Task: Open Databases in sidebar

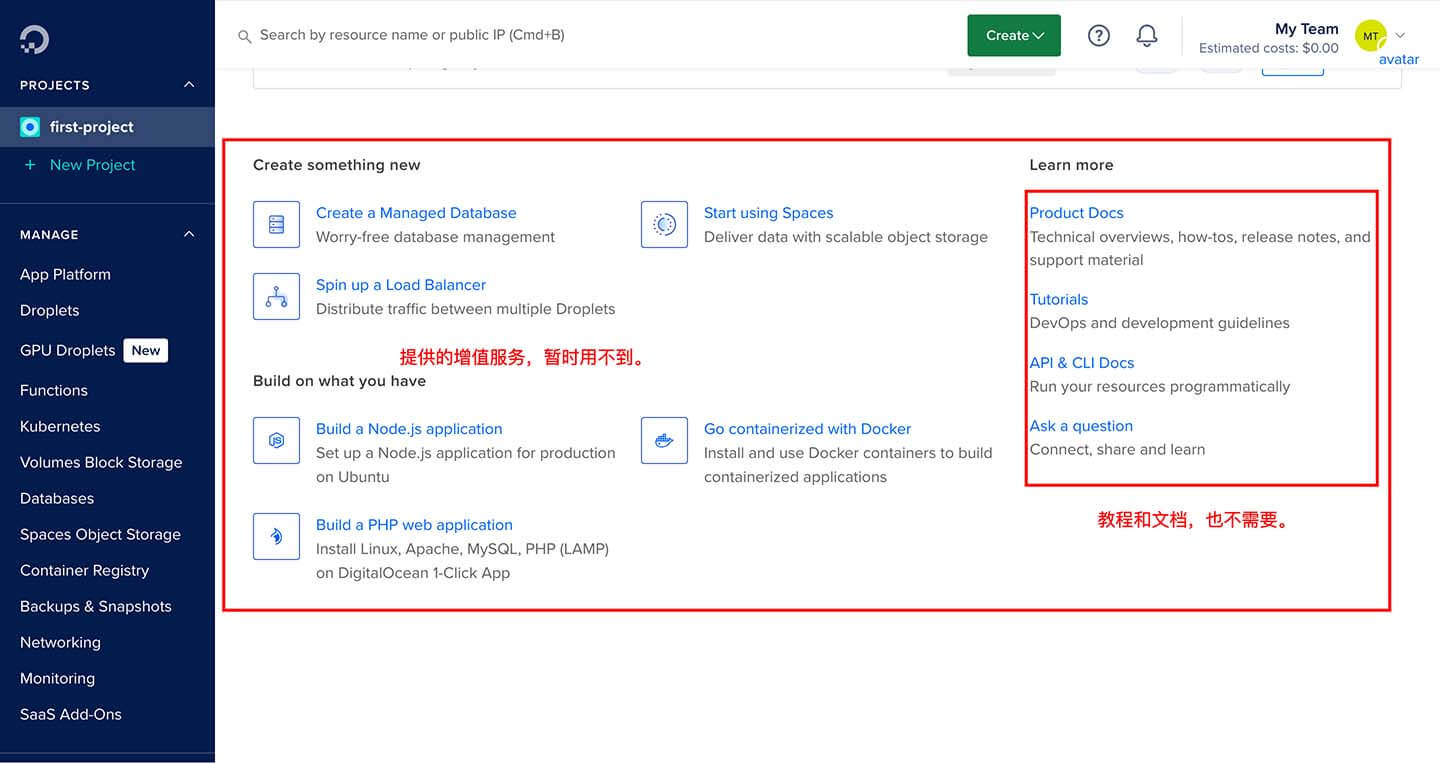Action: [57, 498]
